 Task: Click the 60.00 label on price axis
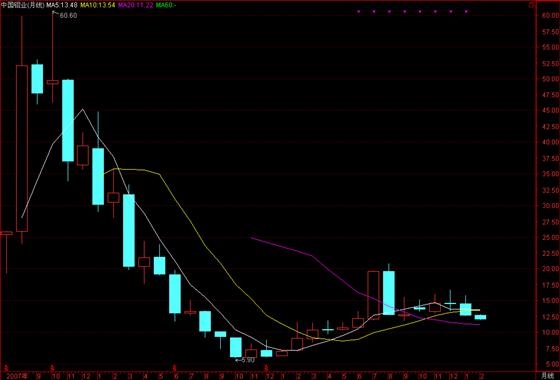coord(550,15)
